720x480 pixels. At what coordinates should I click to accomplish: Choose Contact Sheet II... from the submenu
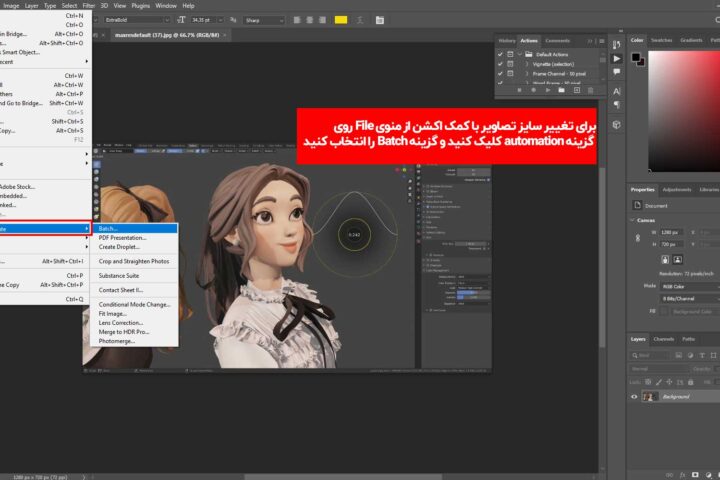(x=121, y=290)
